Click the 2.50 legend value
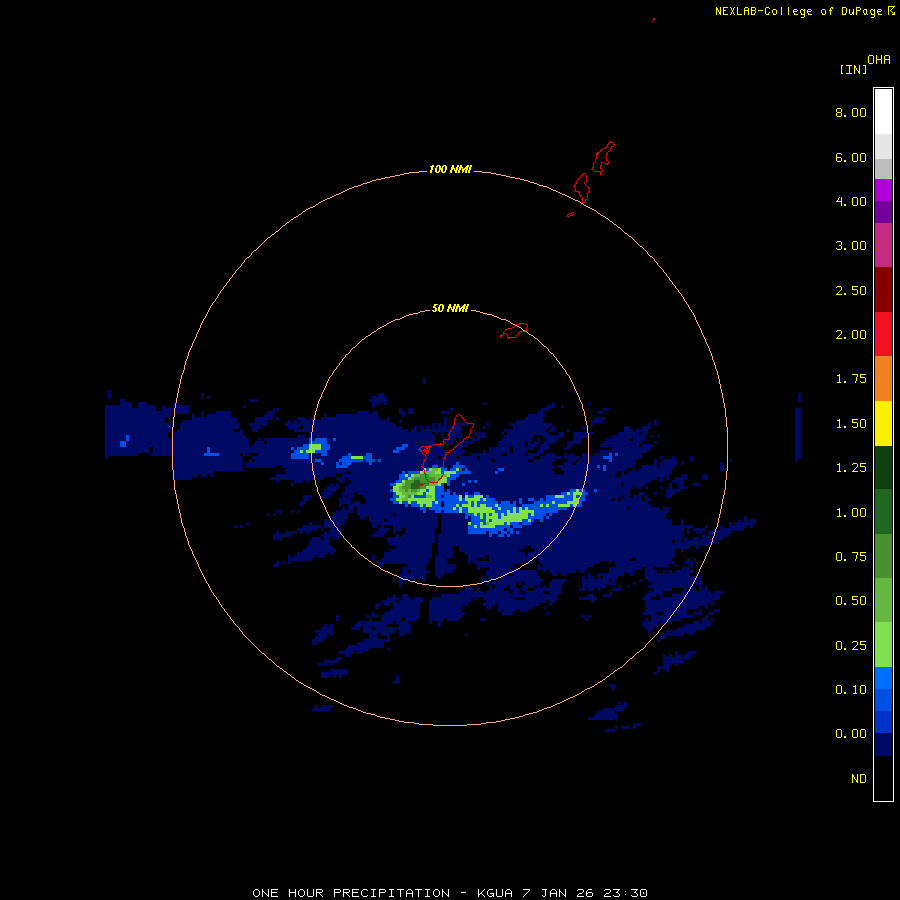Viewport: 900px width, 900px height. click(851, 290)
